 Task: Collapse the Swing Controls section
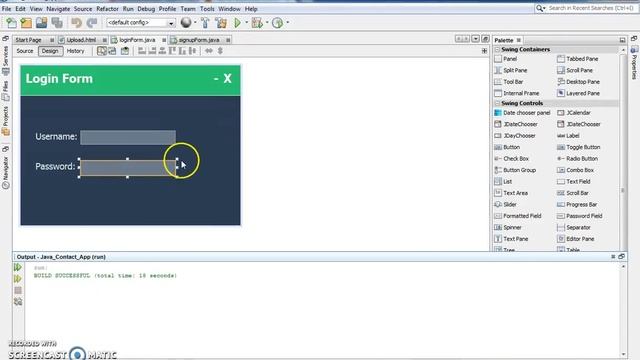(x=497, y=103)
